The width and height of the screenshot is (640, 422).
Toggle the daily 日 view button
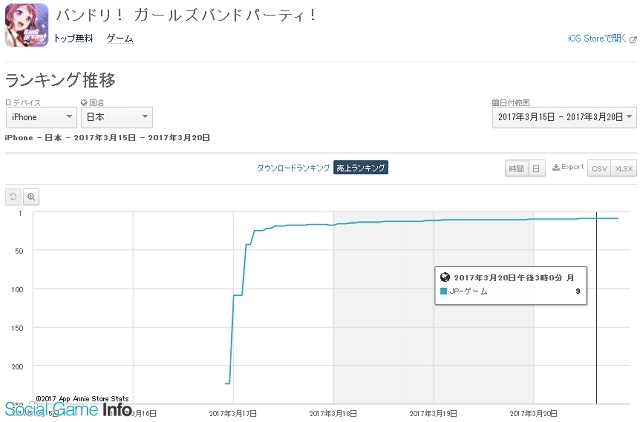(536, 168)
